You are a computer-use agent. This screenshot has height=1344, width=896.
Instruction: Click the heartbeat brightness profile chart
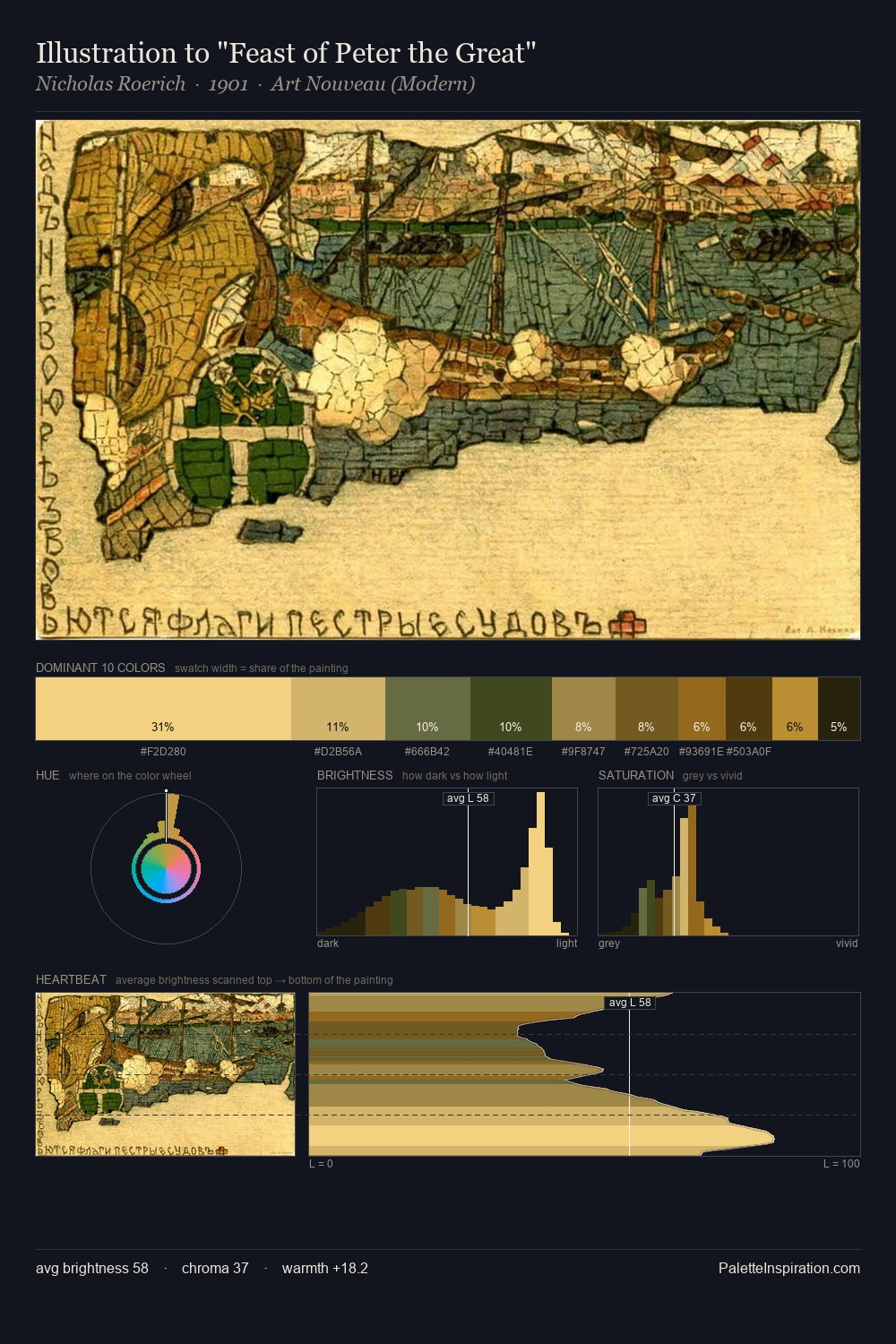(x=584, y=1074)
